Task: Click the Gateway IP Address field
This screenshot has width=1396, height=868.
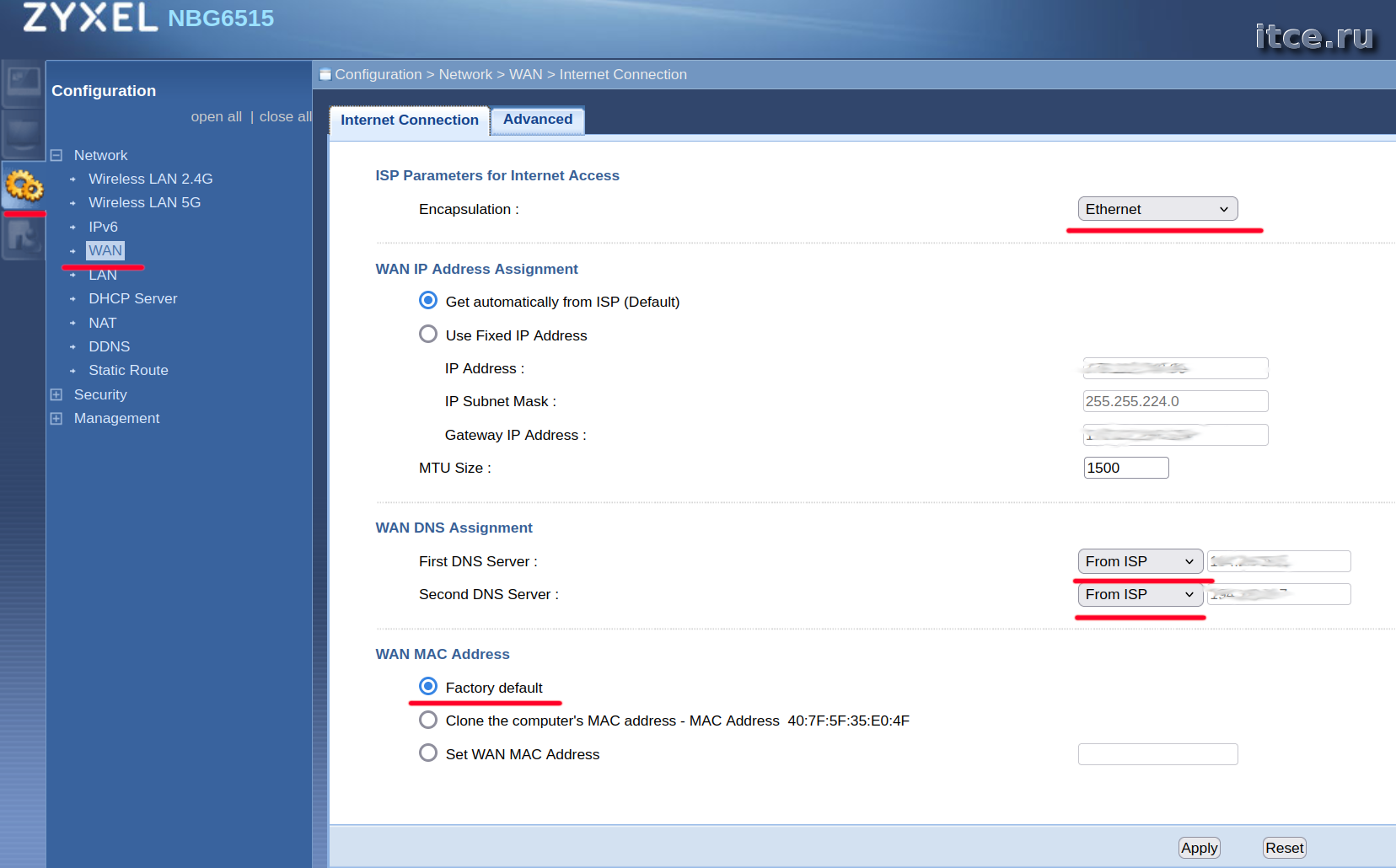Action: [1175, 435]
